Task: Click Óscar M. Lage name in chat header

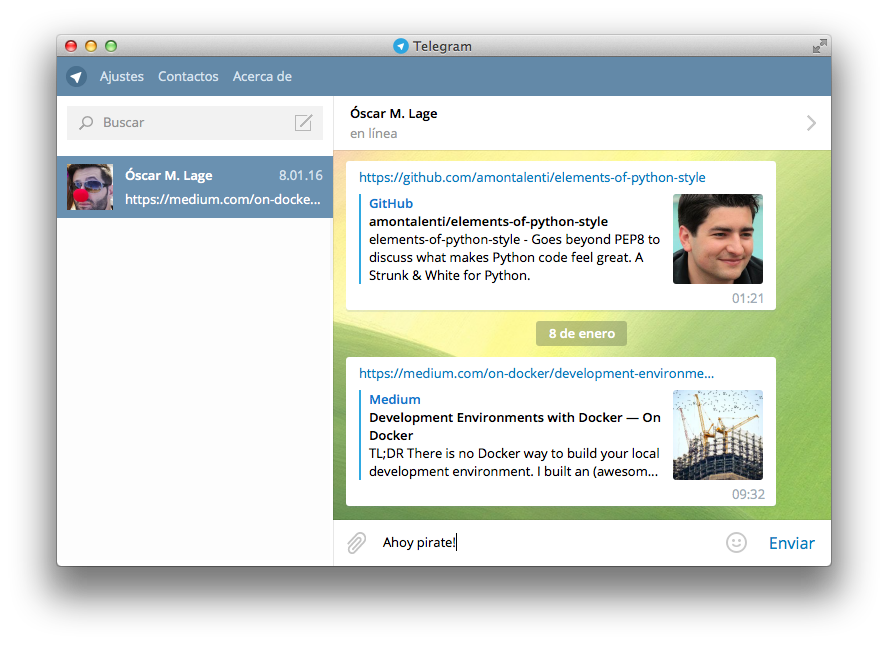Action: pyautogui.click(x=394, y=113)
